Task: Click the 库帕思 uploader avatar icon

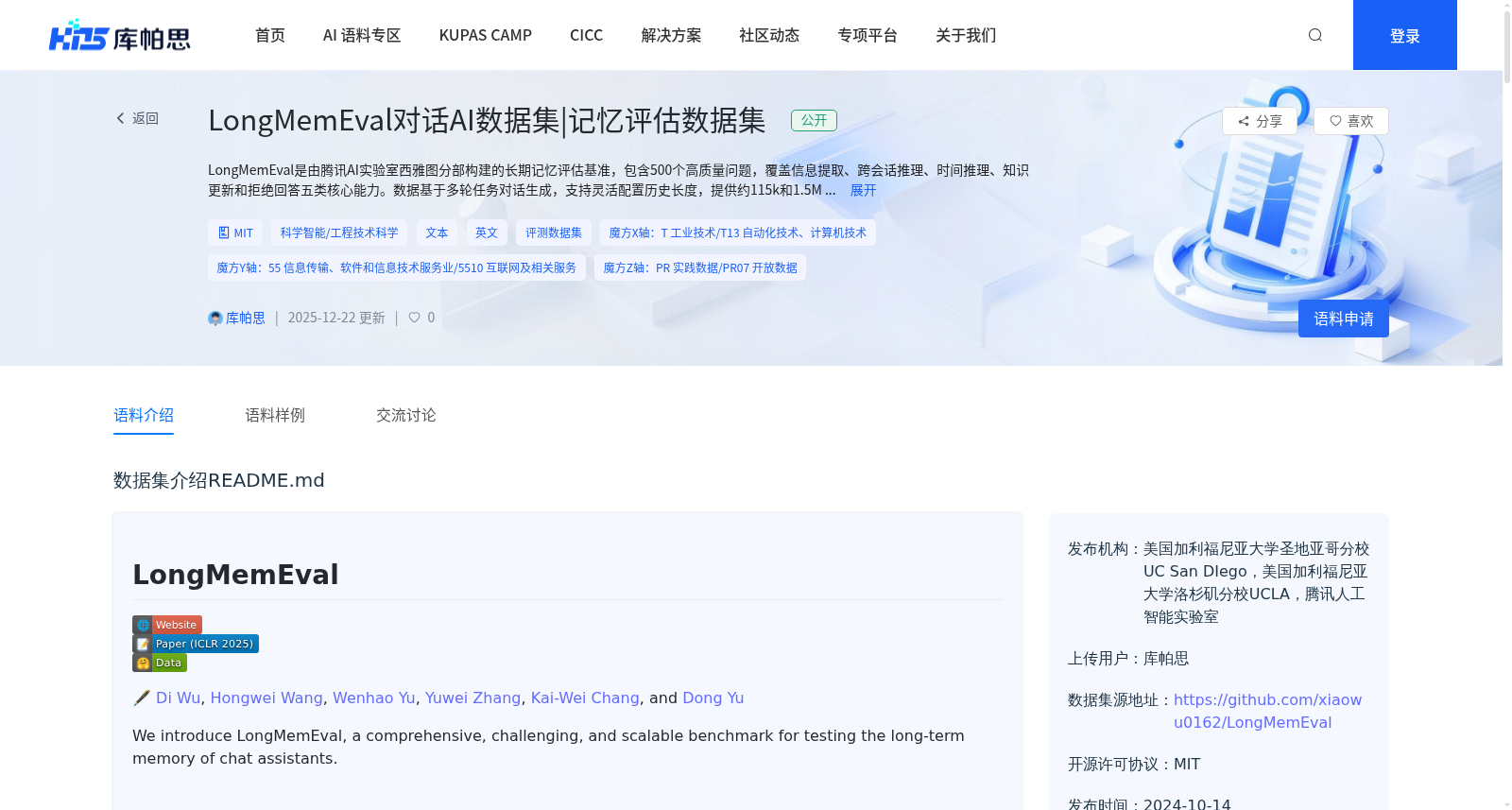Action: pyautogui.click(x=215, y=319)
